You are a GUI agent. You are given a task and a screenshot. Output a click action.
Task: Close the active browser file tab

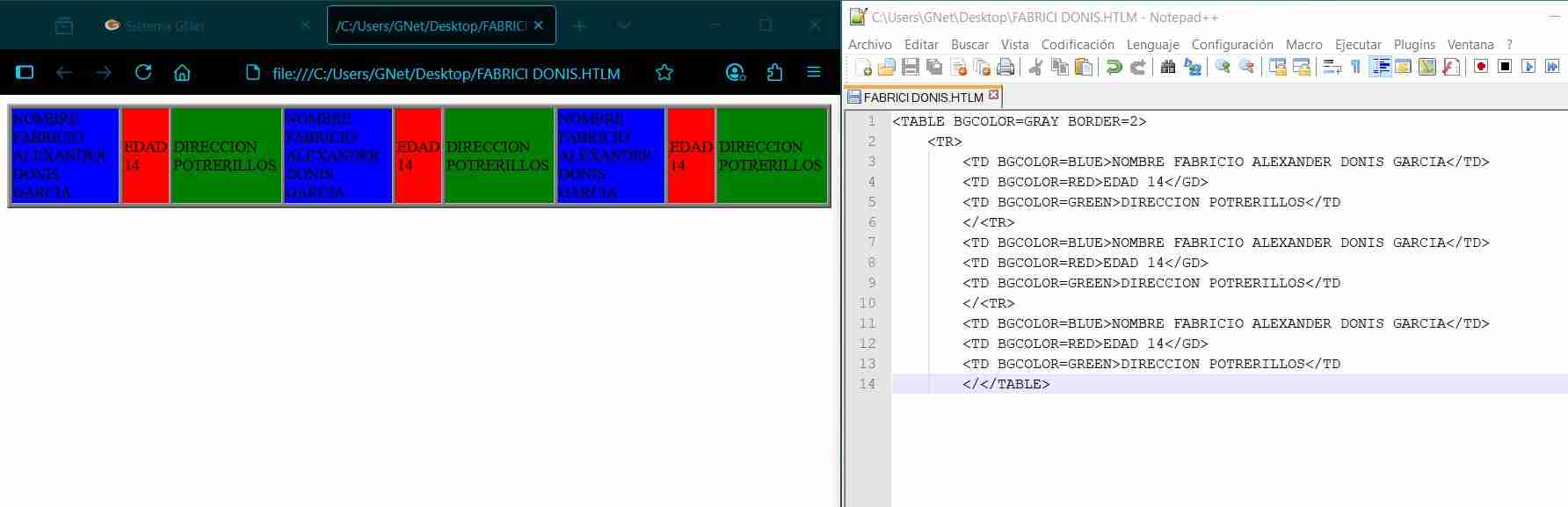tap(538, 25)
